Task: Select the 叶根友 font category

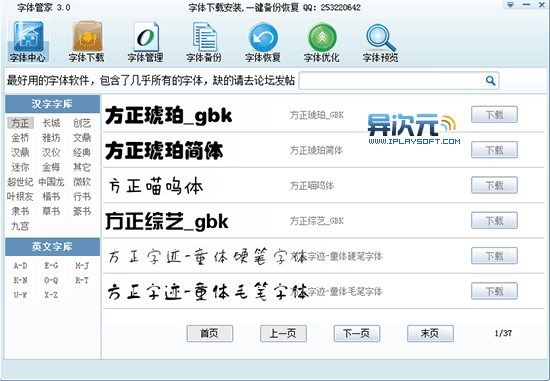Action: [x=20, y=196]
